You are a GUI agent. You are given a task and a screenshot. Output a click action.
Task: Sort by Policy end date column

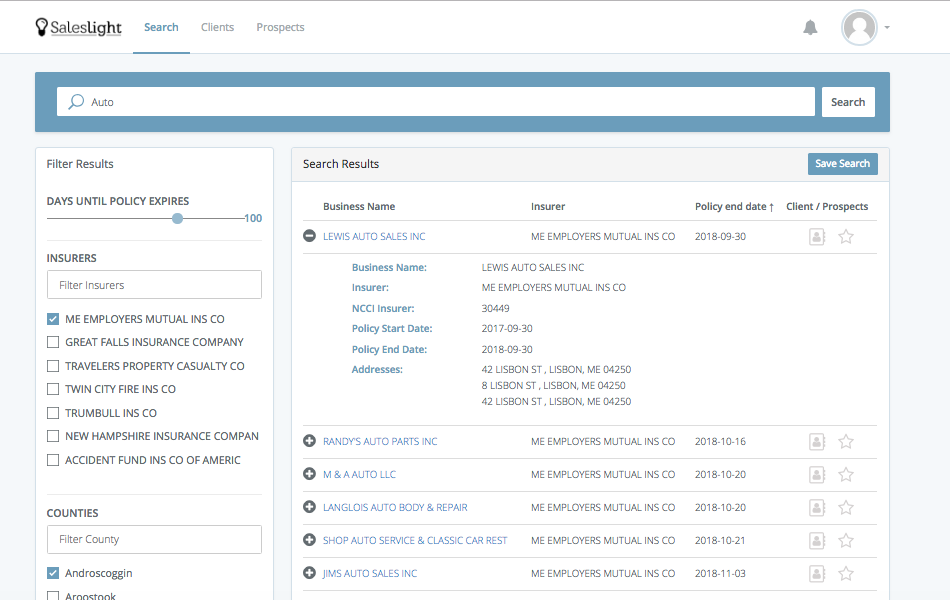[734, 207]
